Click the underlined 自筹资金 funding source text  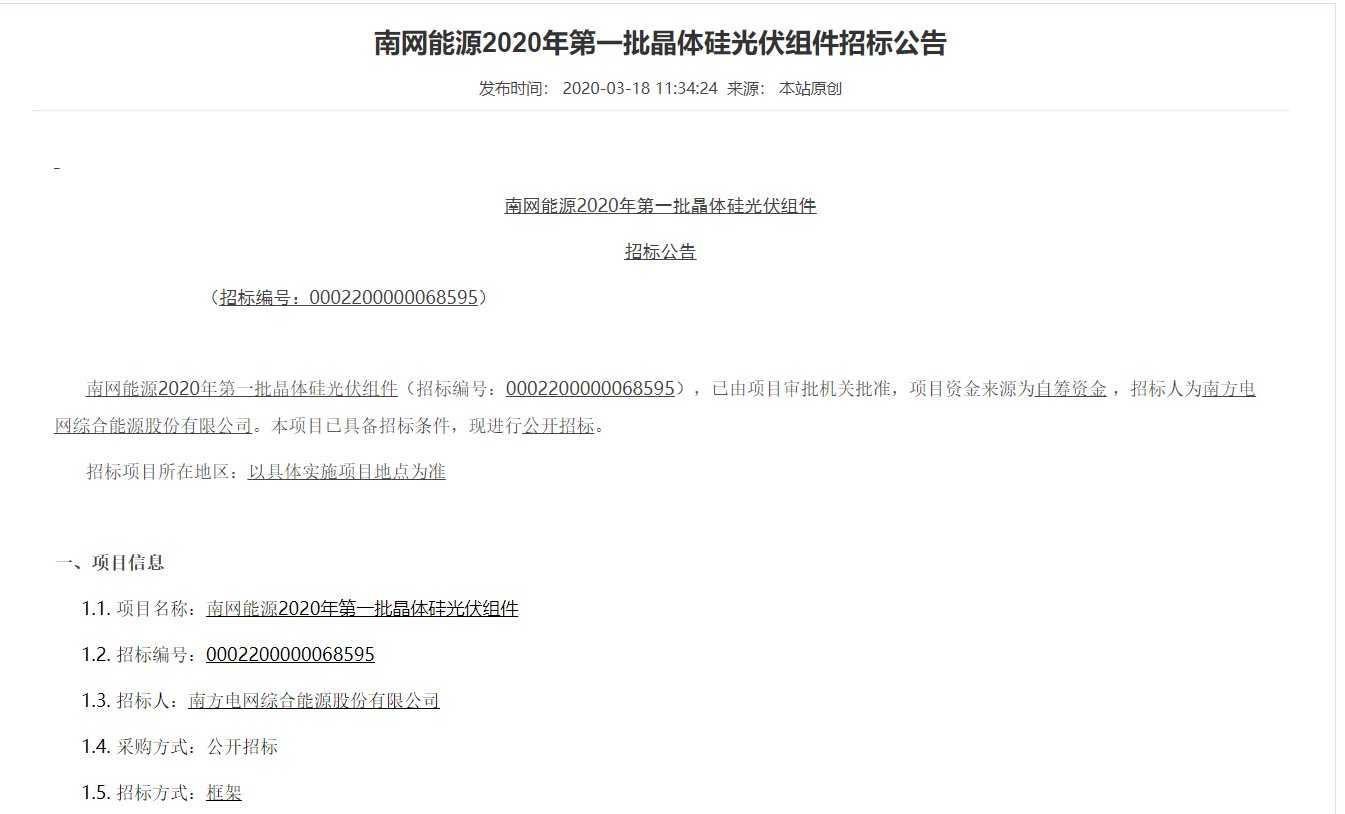coord(1071,389)
